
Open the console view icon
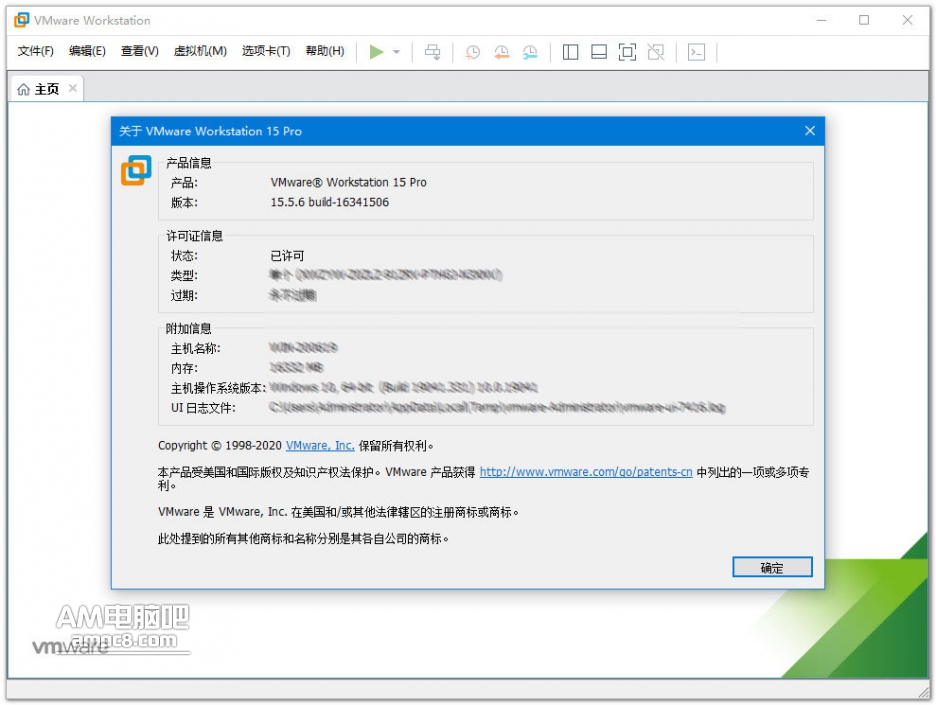point(696,52)
